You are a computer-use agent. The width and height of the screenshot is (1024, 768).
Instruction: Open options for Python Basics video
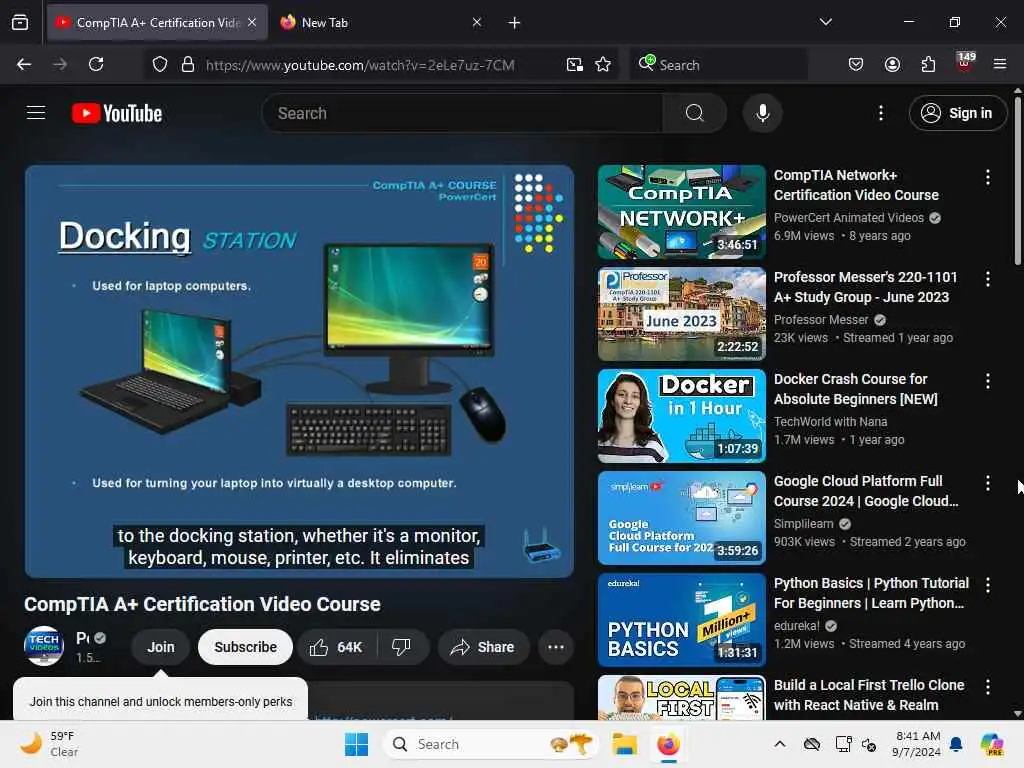[987, 584]
